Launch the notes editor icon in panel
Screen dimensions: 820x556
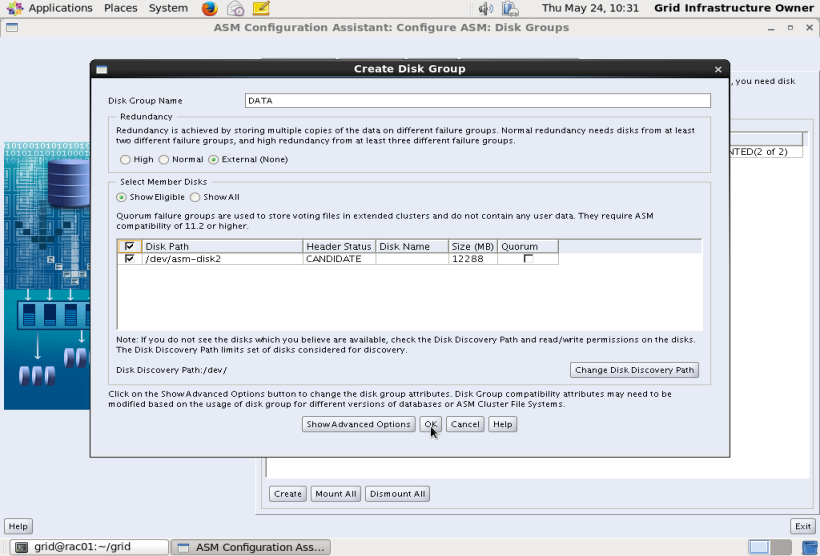(261, 8)
